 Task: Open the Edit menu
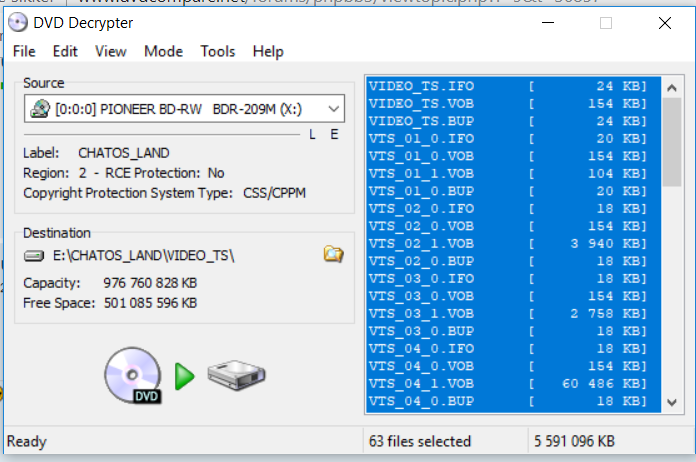click(65, 51)
